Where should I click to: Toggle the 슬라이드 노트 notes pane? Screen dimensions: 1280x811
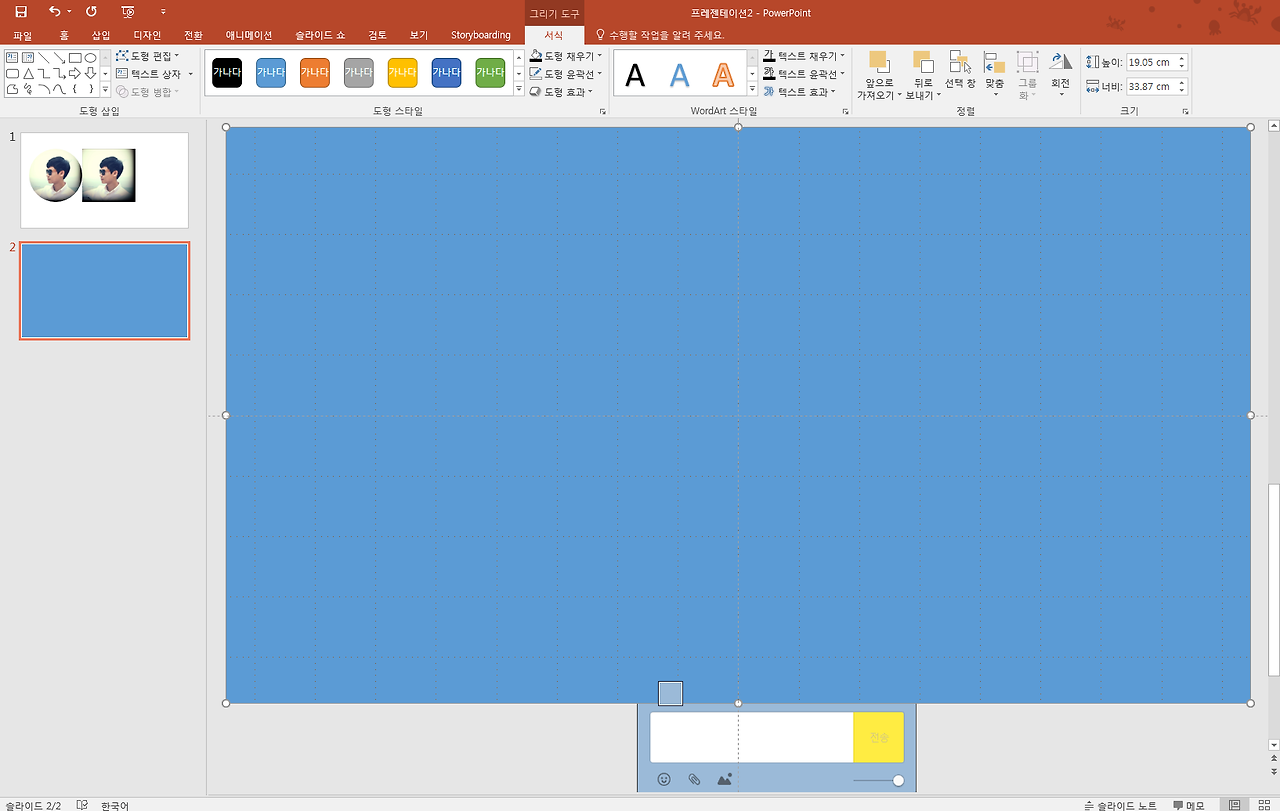coord(1120,805)
